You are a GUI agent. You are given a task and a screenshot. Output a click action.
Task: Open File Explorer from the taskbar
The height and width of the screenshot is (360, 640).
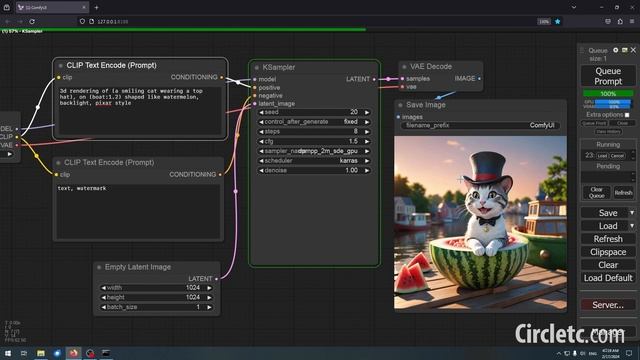pos(41,353)
